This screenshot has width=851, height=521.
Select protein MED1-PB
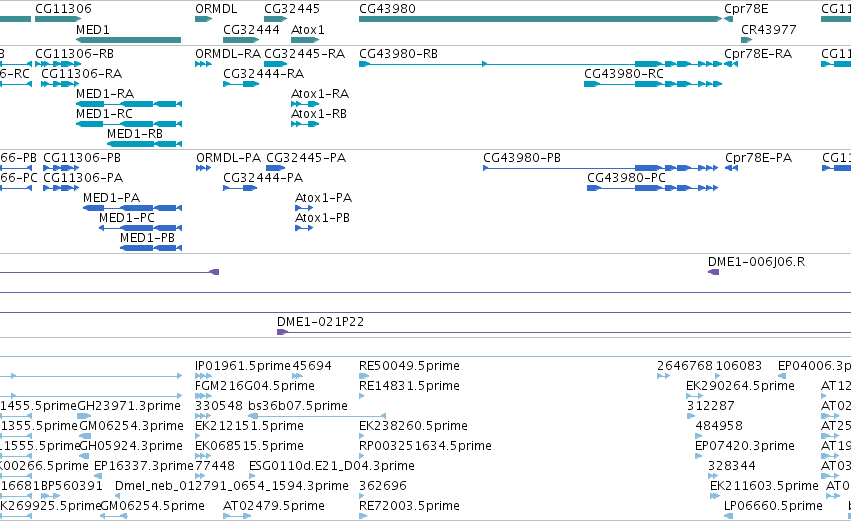click(151, 249)
